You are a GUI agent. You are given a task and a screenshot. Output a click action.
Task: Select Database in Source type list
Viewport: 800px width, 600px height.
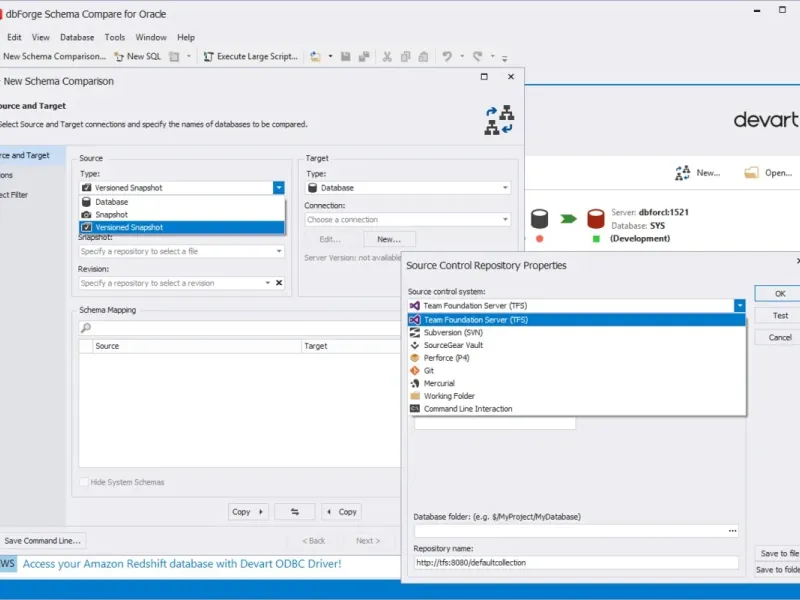[x=182, y=202]
